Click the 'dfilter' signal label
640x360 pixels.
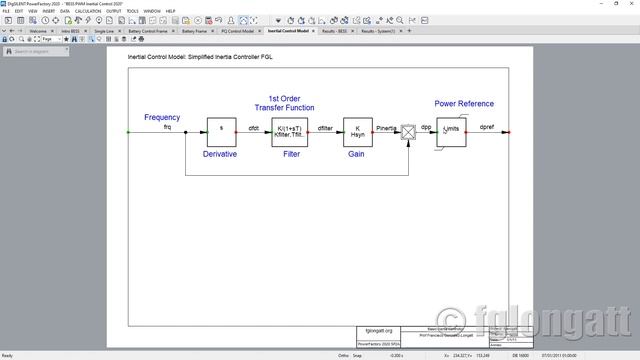[325, 128]
